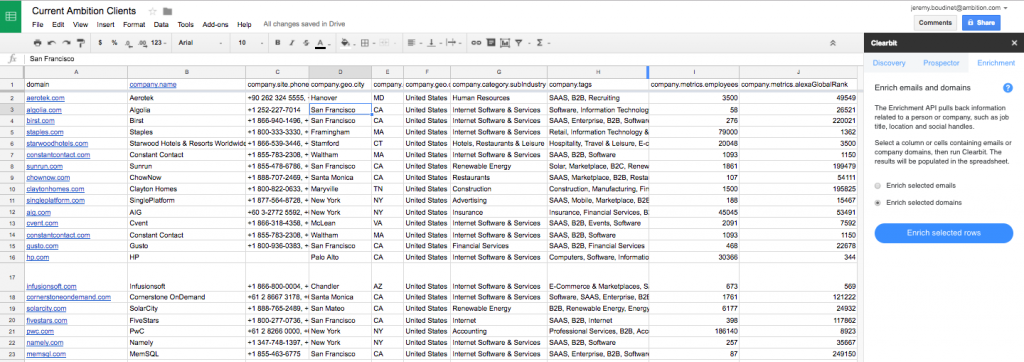Click the insert chart icon
The width and height of the screenshot is (1024, 362).
click(504, 43)
